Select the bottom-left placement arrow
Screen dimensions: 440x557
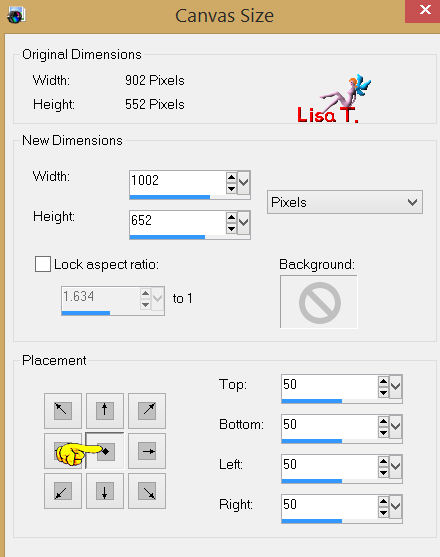pyautogui.click(x=63, y=491)
